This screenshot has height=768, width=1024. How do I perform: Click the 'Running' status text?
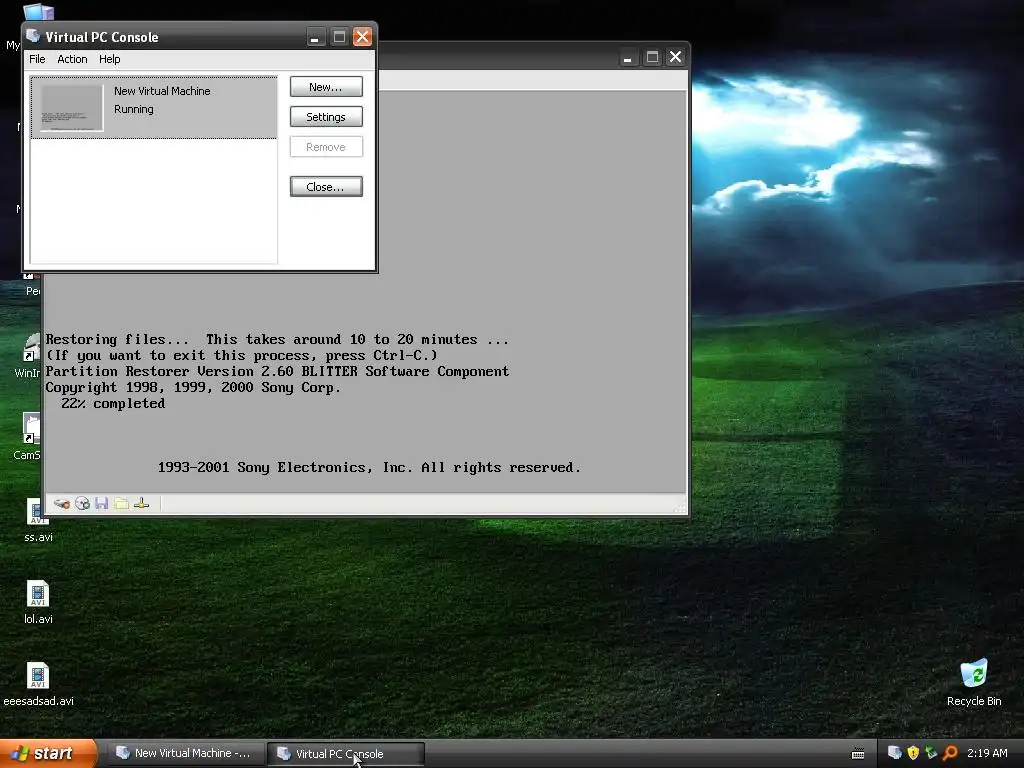coord(134,109)
